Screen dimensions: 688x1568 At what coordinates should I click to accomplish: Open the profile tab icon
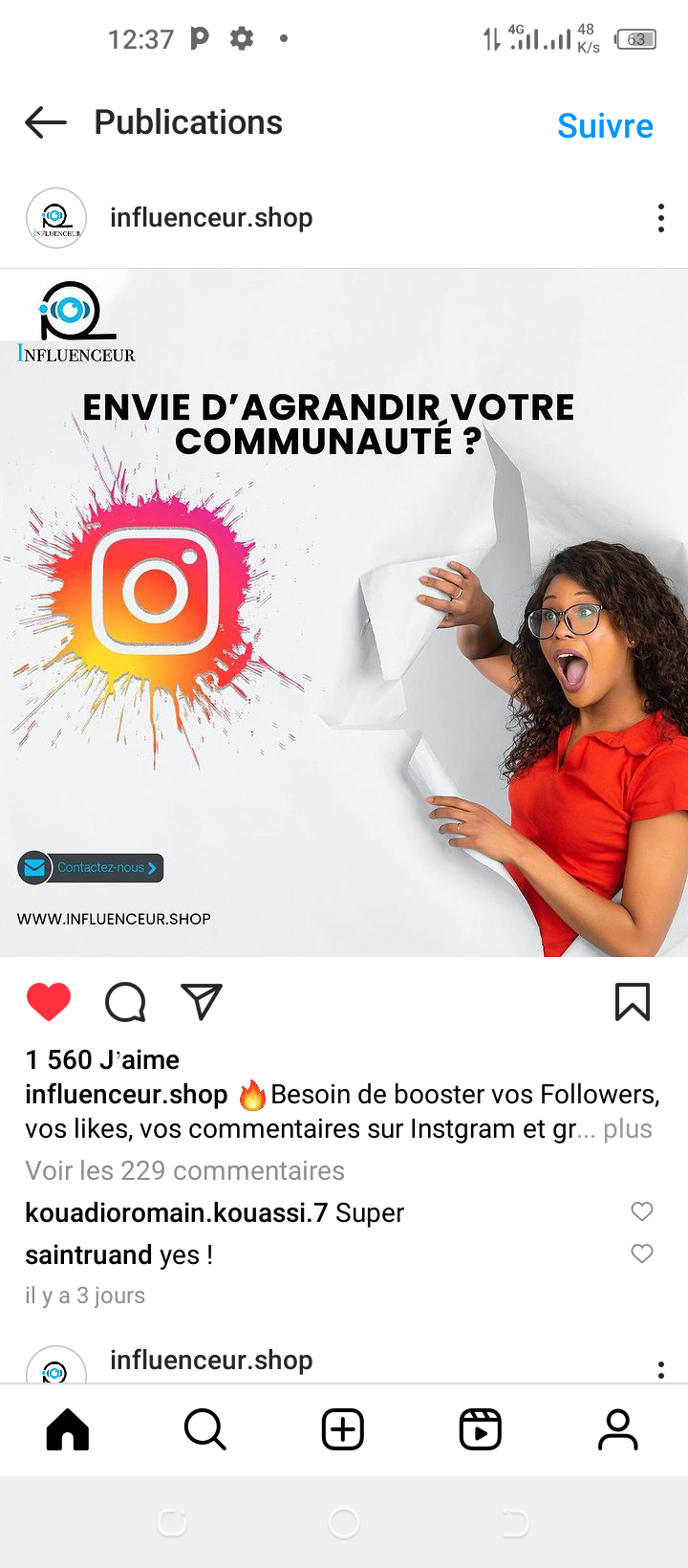(x=618, y=1430)
